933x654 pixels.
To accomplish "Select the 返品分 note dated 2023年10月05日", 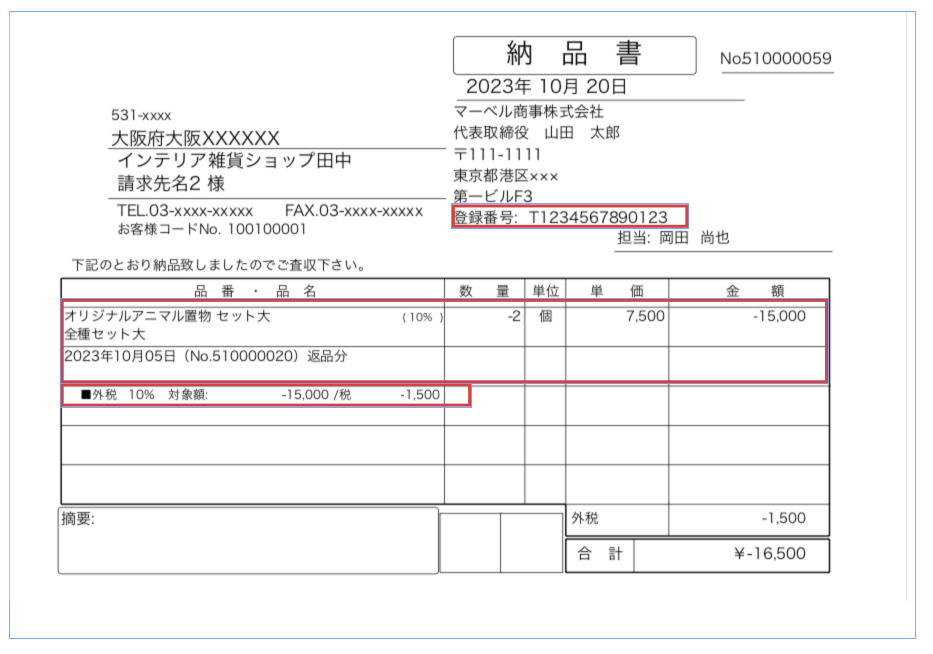I will click(x=206, y=355).
